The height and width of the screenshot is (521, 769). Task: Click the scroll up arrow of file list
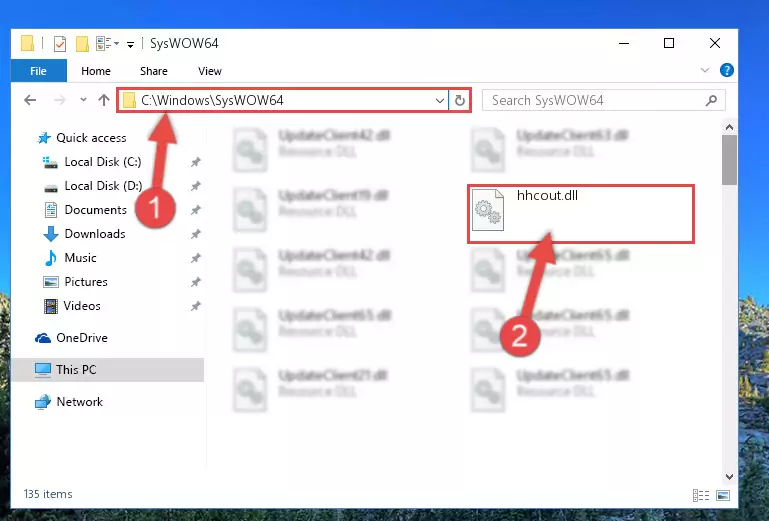click(x=729, y=128)
